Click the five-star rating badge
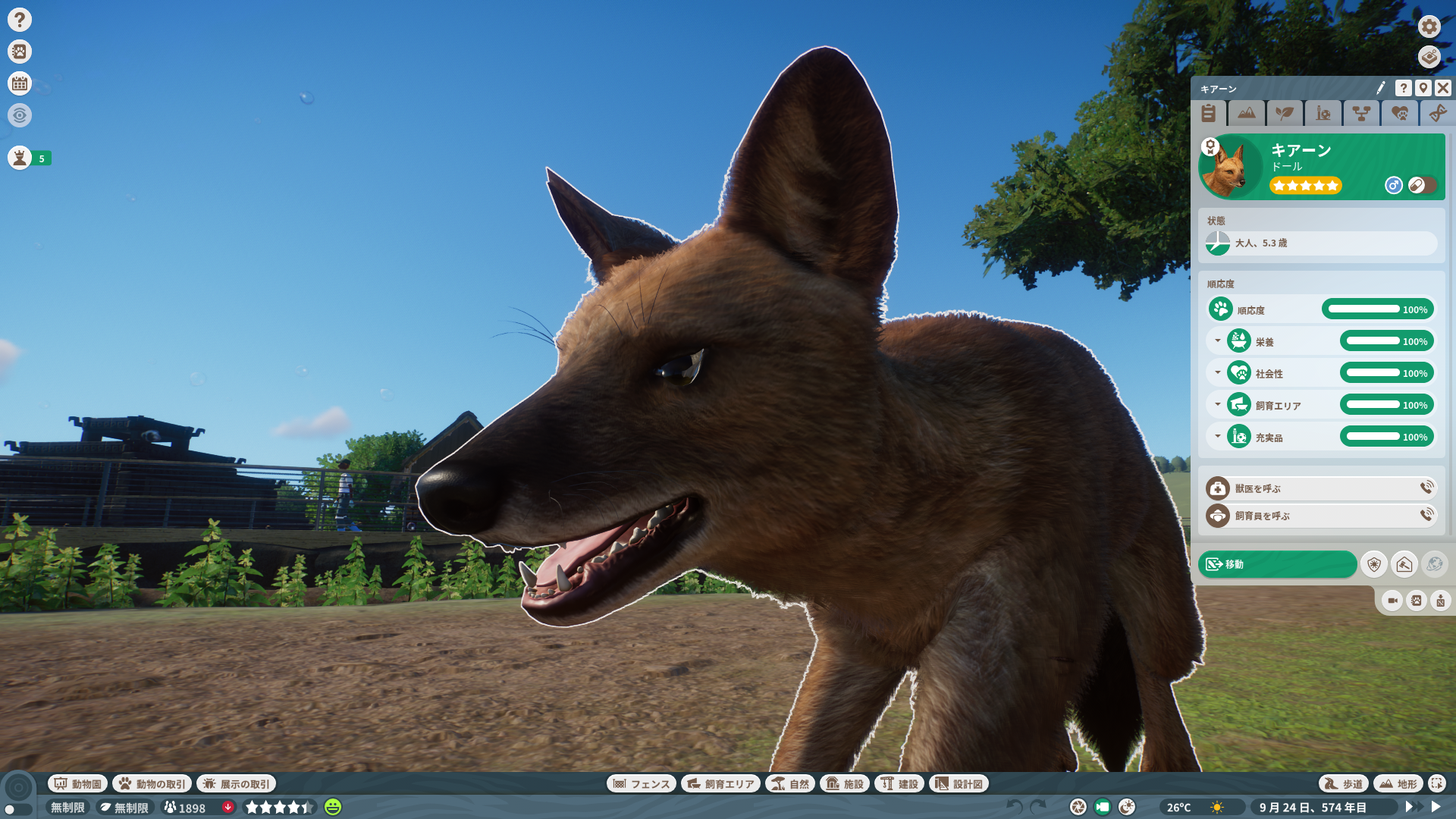This screenshot has width=1456, height=819. [x=1306, y=185]
